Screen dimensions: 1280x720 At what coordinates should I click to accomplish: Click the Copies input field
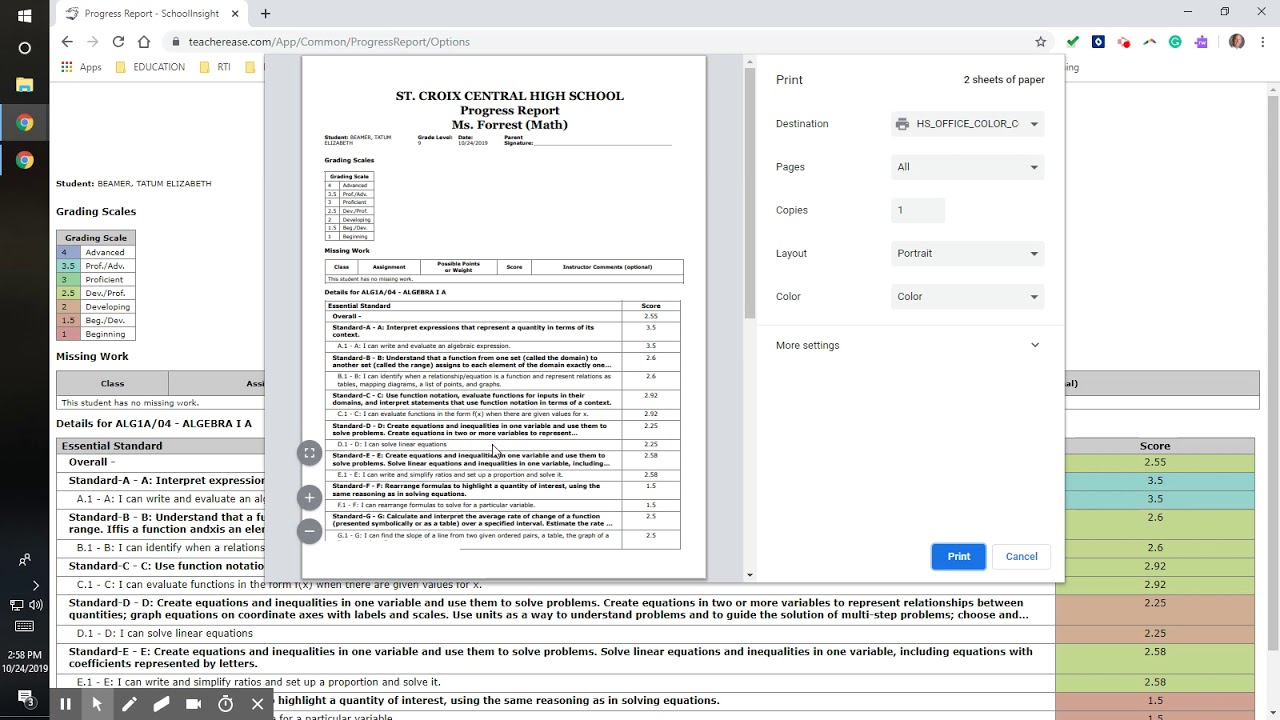click(x=918, y=210)
